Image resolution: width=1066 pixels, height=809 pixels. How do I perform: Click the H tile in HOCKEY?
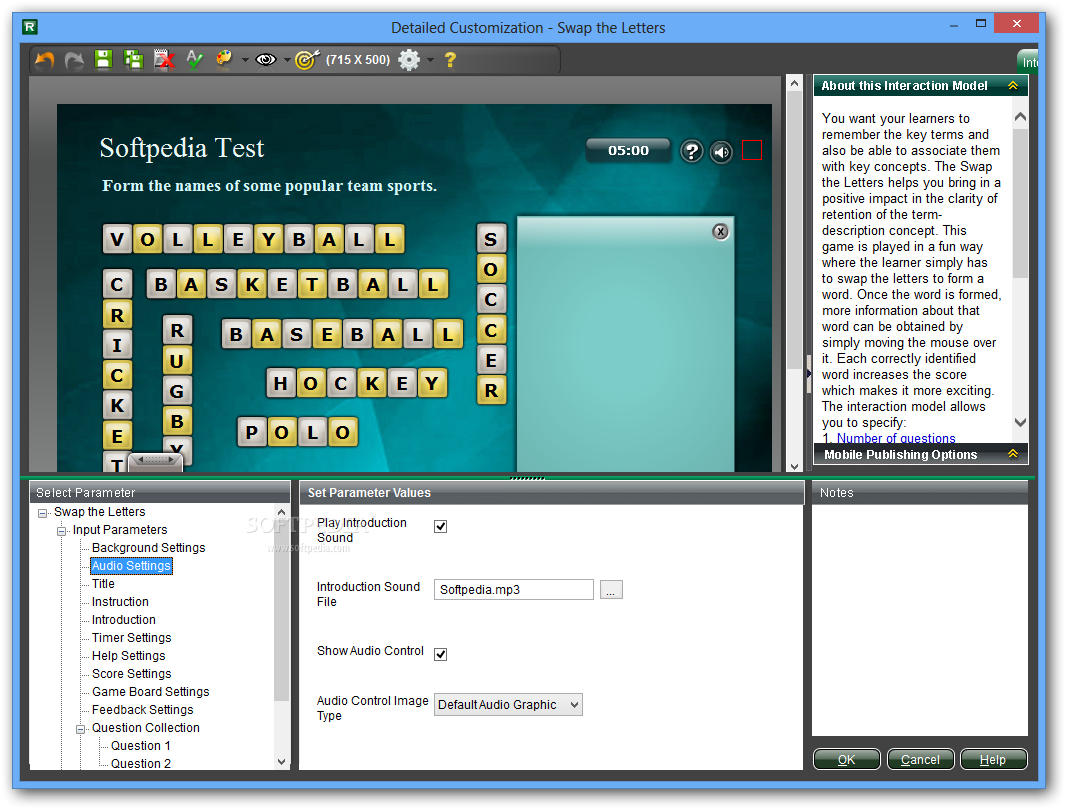[x=280, y=383]
